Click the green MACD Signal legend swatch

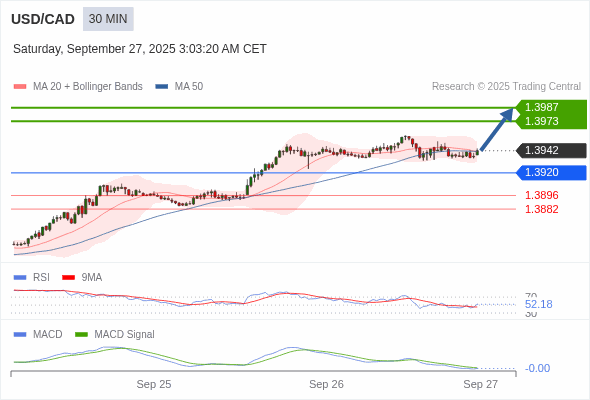pos(81,334)
